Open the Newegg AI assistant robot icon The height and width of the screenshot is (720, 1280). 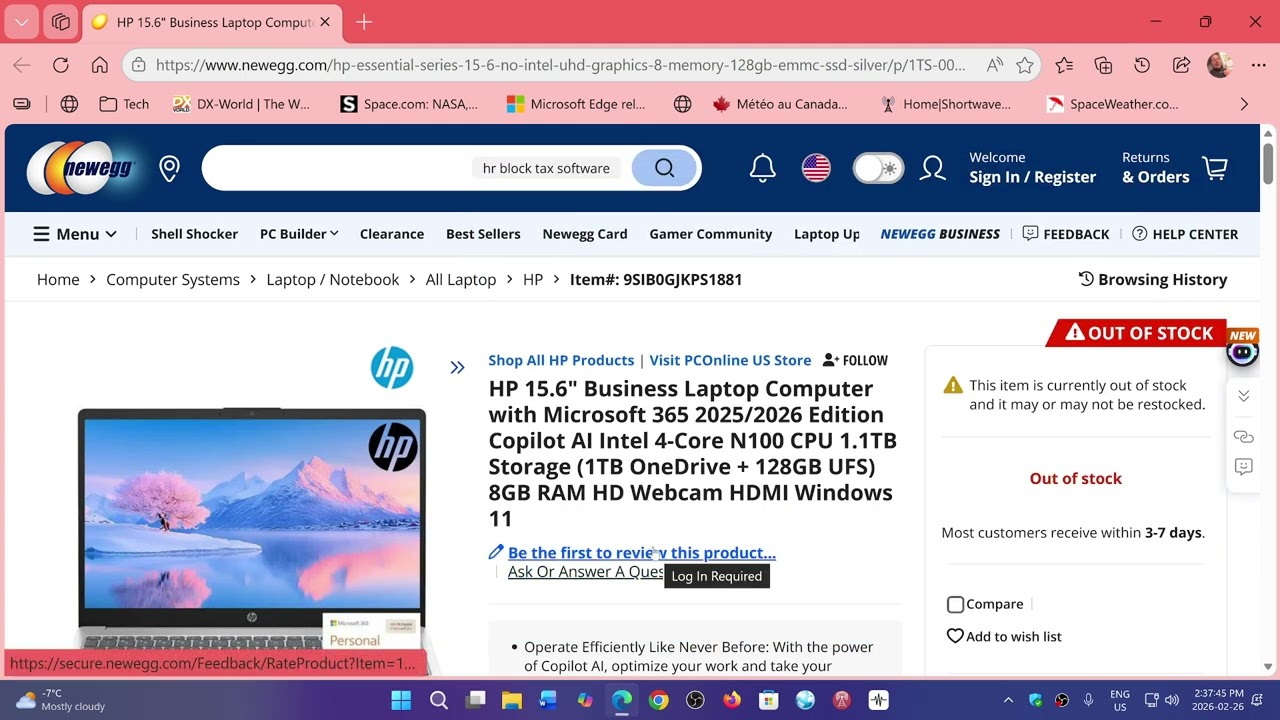point(1243,352)
